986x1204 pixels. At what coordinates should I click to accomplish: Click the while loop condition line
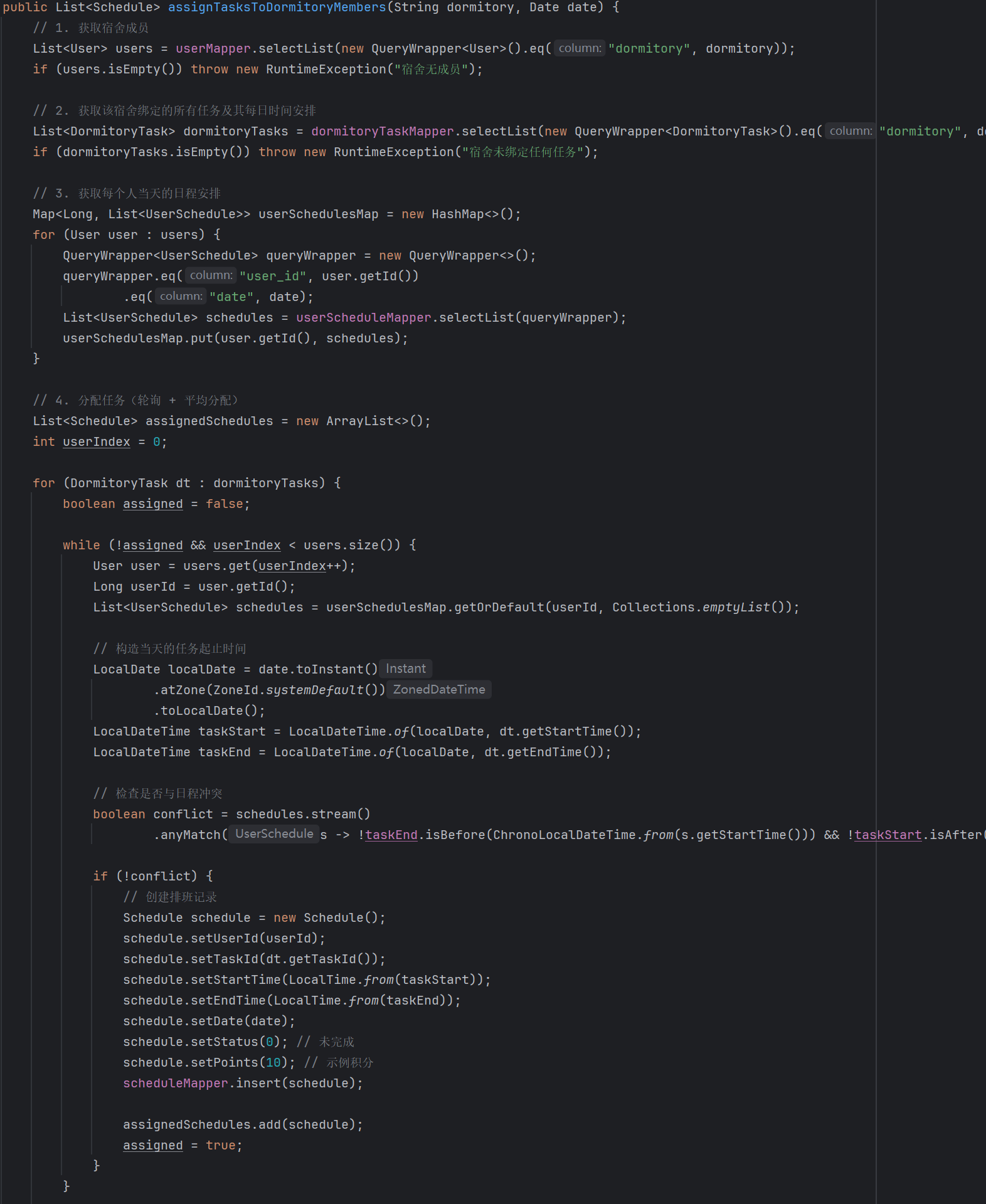coord(240,546)
